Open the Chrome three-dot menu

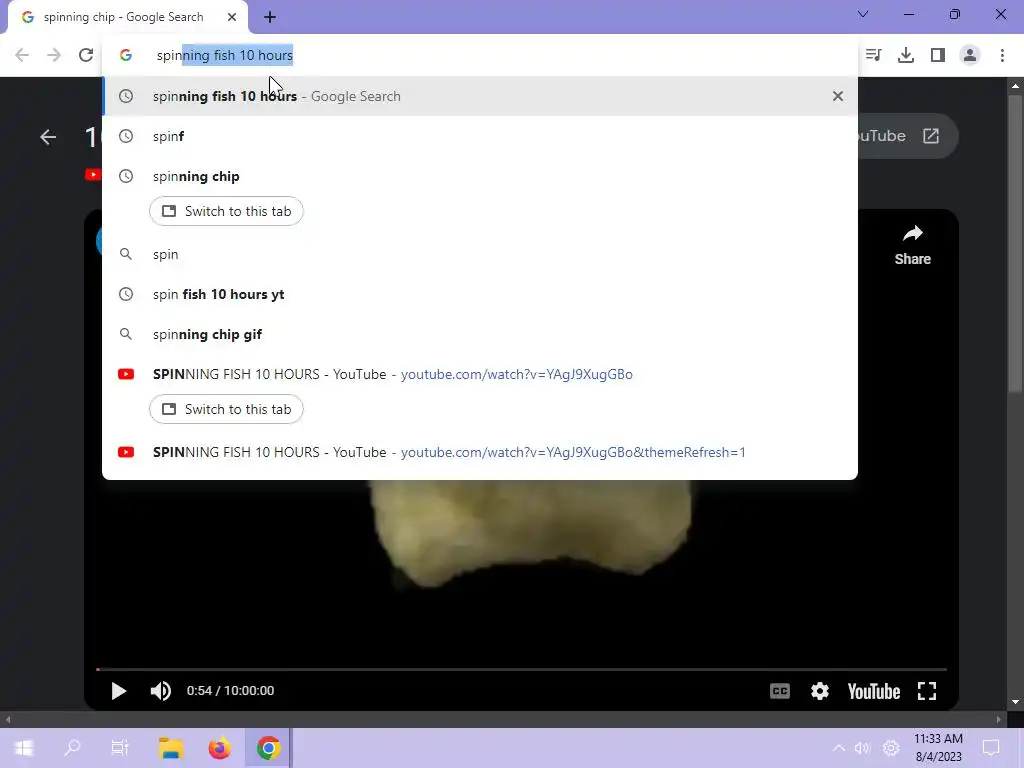(1002, 55)
